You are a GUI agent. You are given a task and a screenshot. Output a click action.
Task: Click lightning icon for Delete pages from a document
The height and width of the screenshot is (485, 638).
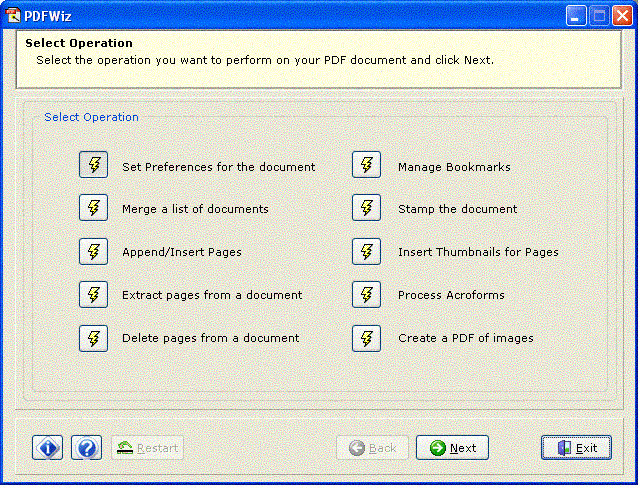tap(94, 338)
